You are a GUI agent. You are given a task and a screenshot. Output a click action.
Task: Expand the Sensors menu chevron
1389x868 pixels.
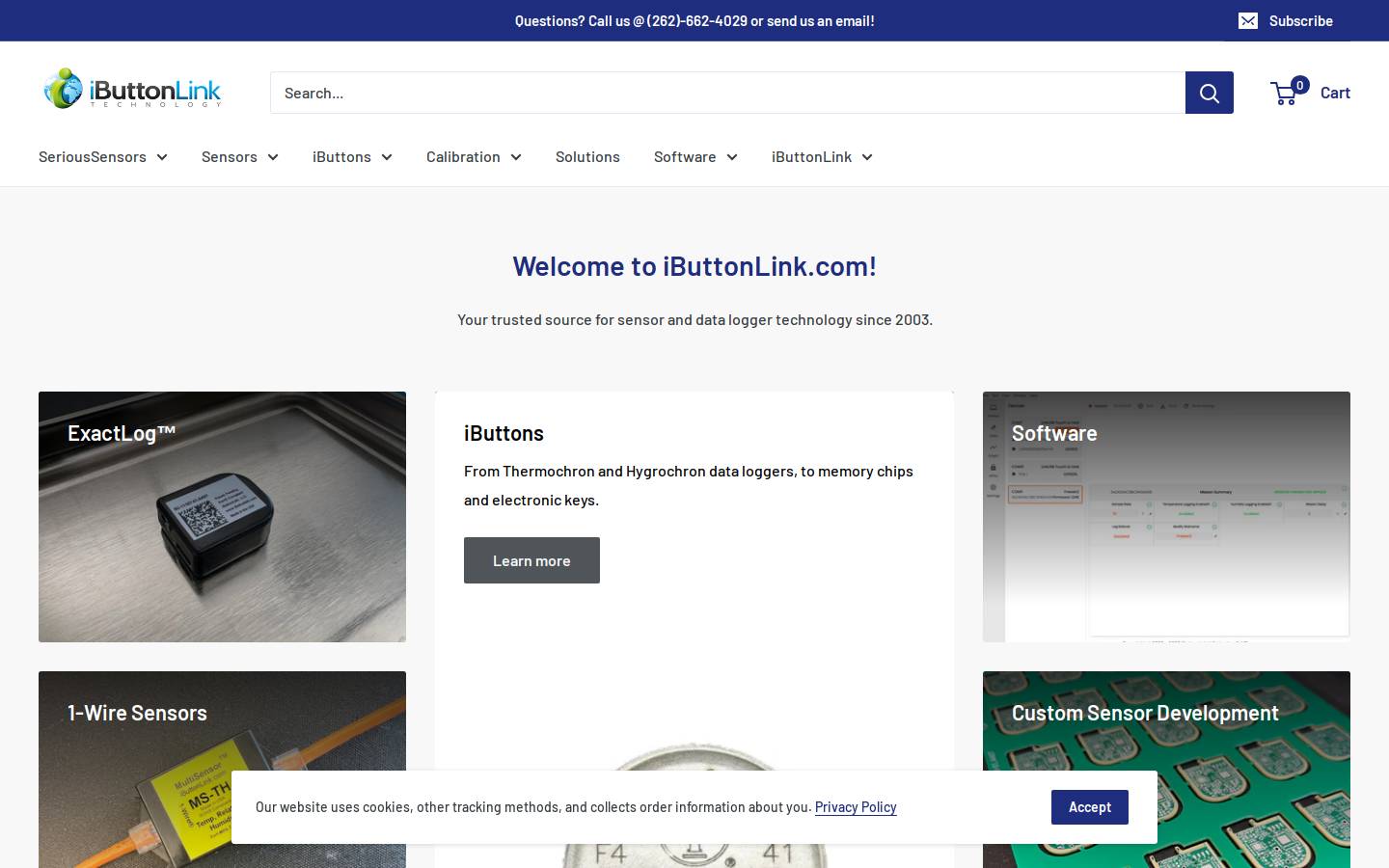point(273,157)
